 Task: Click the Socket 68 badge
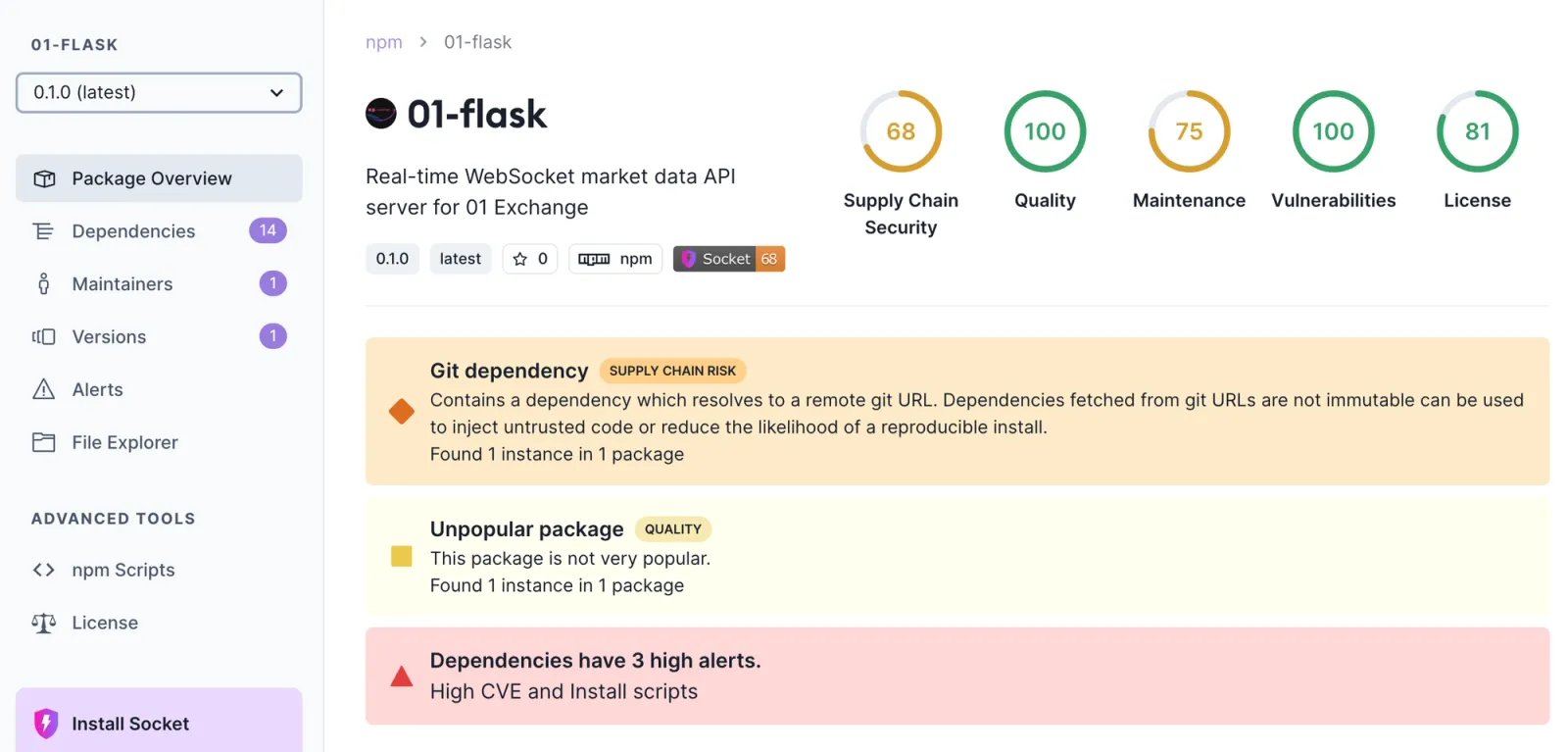(x=729, y=259)
